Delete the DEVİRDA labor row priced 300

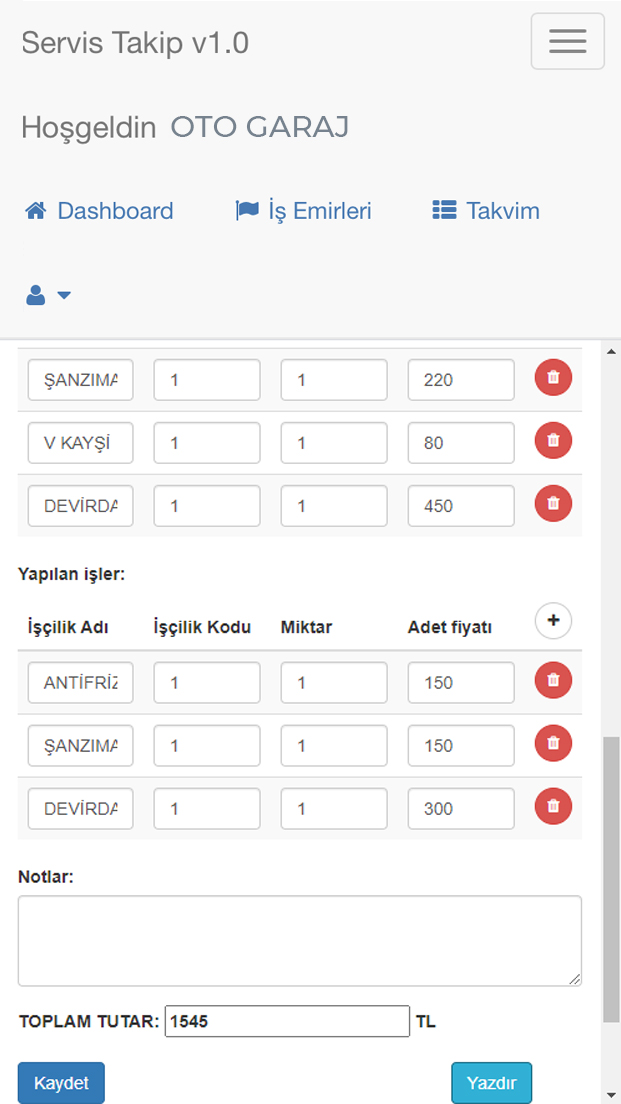(x=553, y=806)
